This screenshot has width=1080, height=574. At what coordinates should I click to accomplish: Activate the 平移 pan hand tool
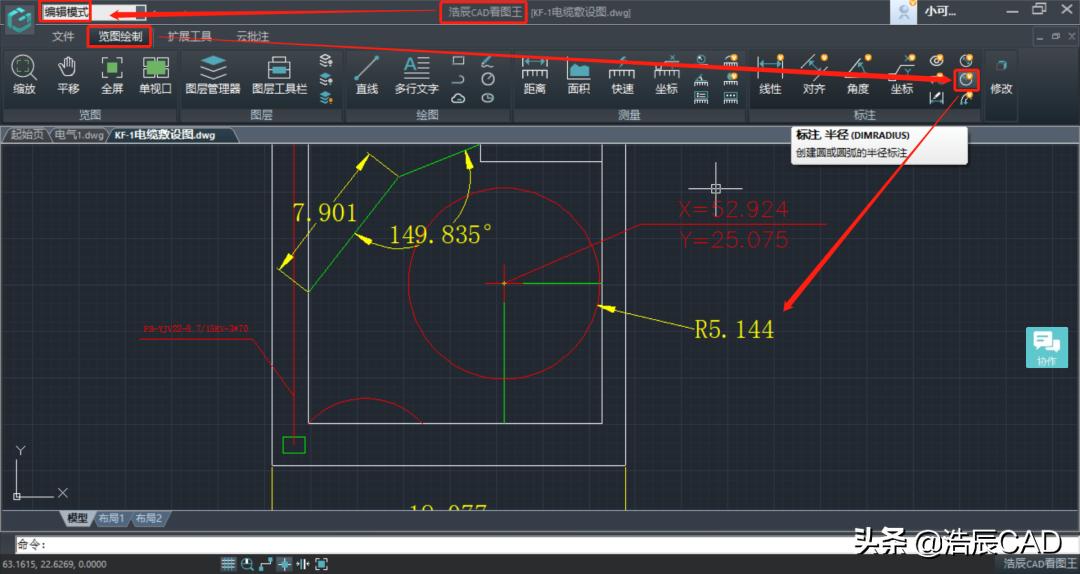pyautogui.click(x=68, y=75)
